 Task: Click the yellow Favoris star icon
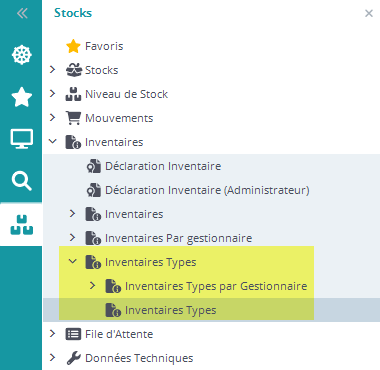point(73,46)
